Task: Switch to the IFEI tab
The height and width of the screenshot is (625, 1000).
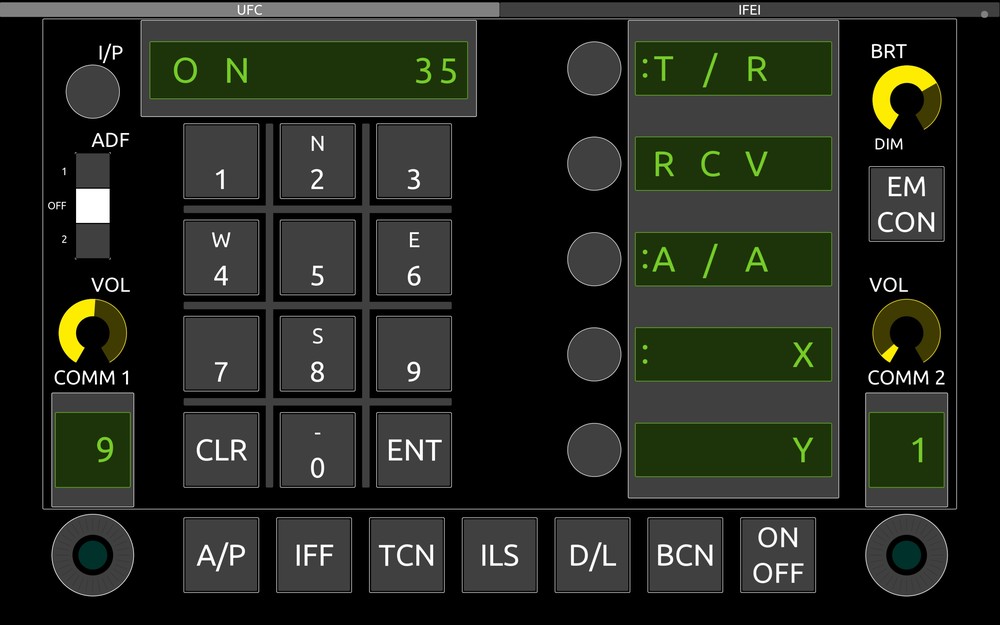Action: (749, 10)
